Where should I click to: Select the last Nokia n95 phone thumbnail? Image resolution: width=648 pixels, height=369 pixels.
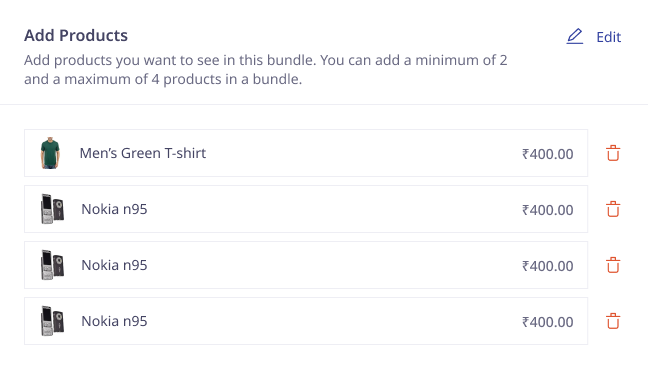[x=52, y=321]
